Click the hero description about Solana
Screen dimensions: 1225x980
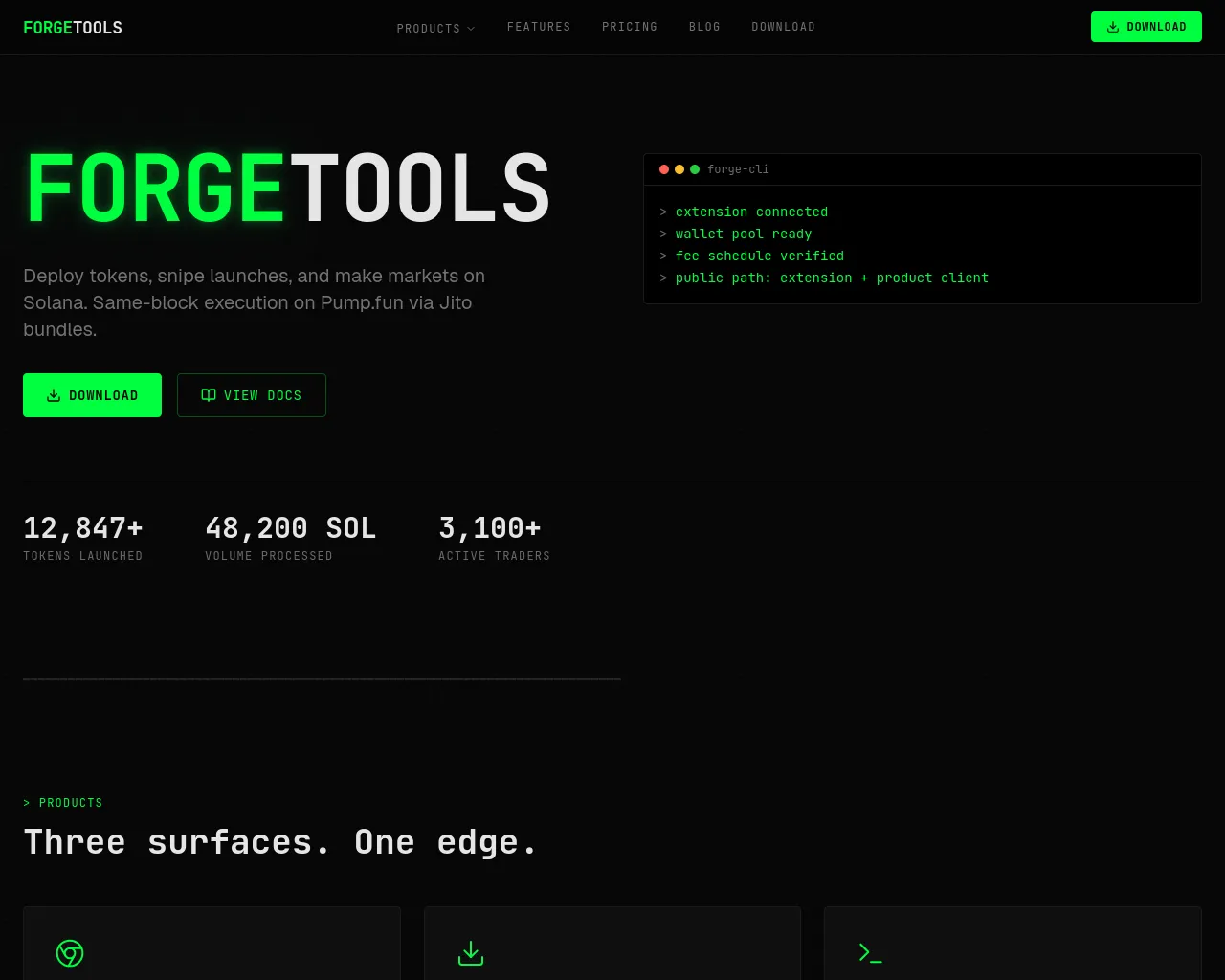click(x=255, y=302)
